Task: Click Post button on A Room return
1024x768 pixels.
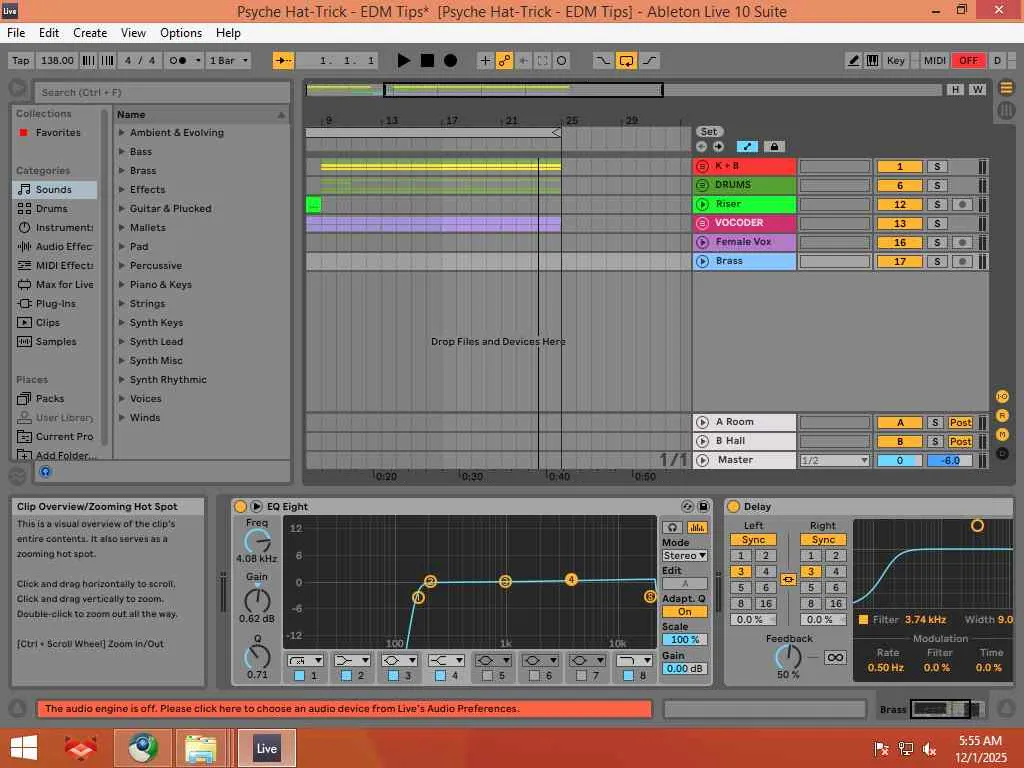Action: click(960, 423)
